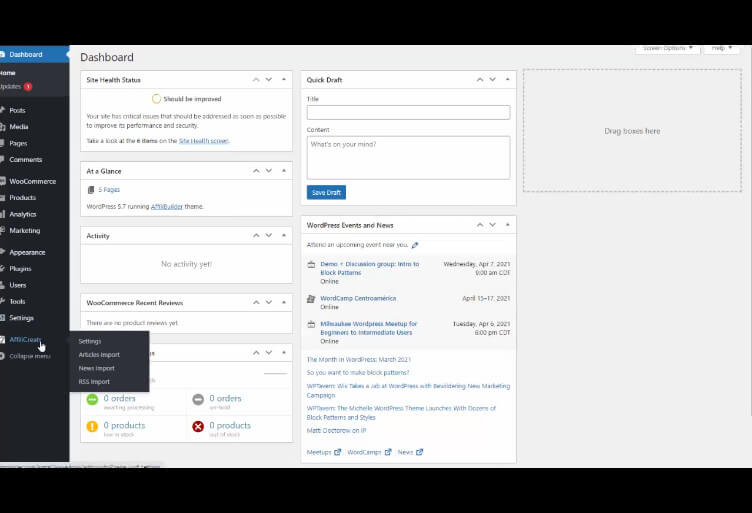Move Quick Draft panel up

(480, 80)
